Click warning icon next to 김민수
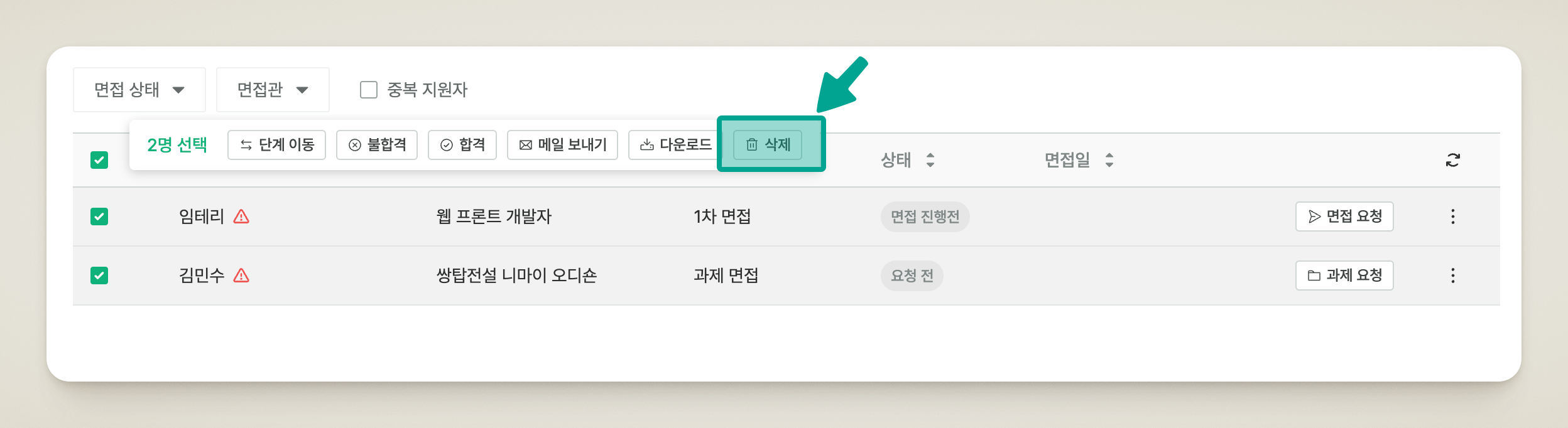Screen dimensions: 1568x428 click(241, 276)
